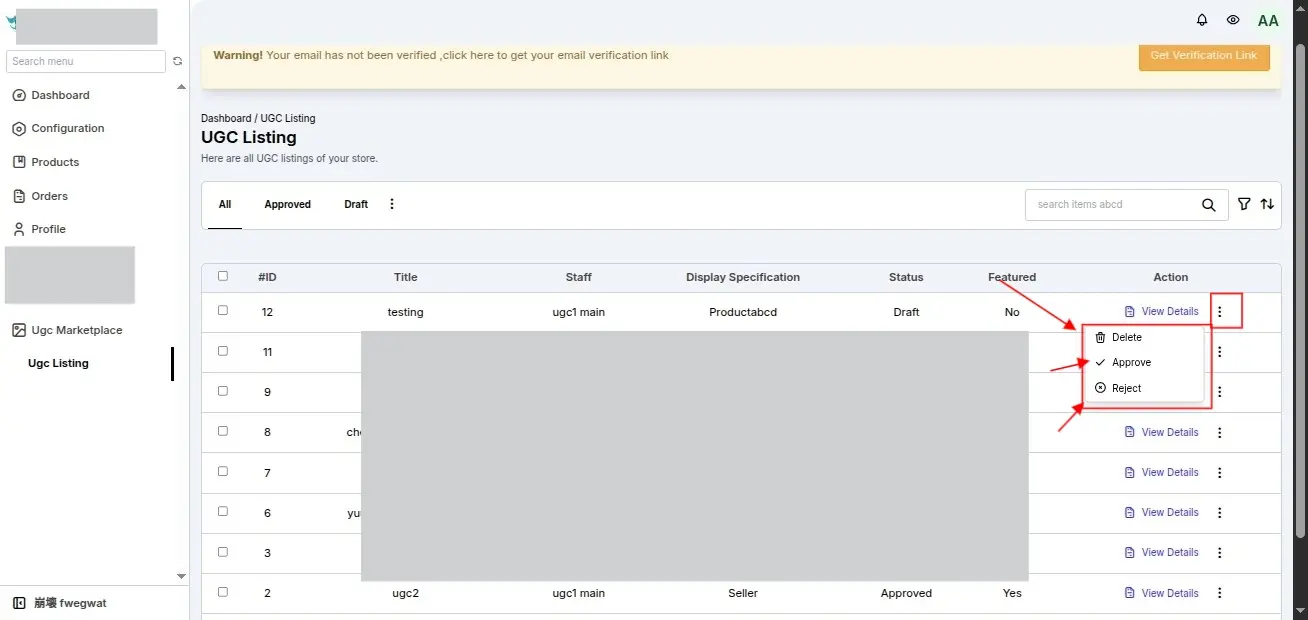Collapse the sidebar using bottom-left panel icon

(19, 603)
